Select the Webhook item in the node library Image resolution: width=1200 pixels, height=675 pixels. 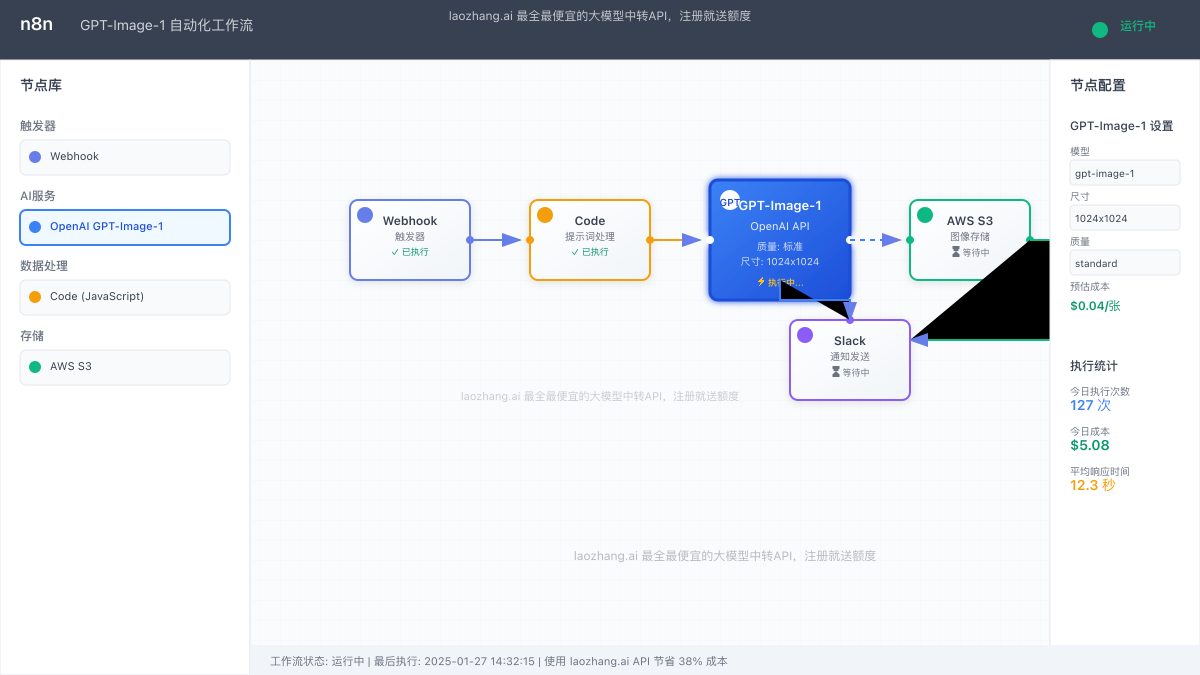[x=125, y=157]
